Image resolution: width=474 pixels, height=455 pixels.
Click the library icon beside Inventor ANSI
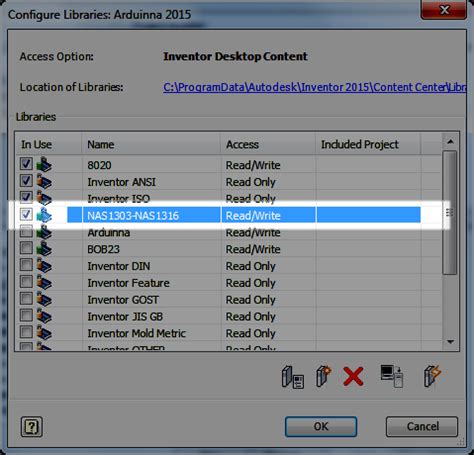pyautogui.click(x=44, y=181)
